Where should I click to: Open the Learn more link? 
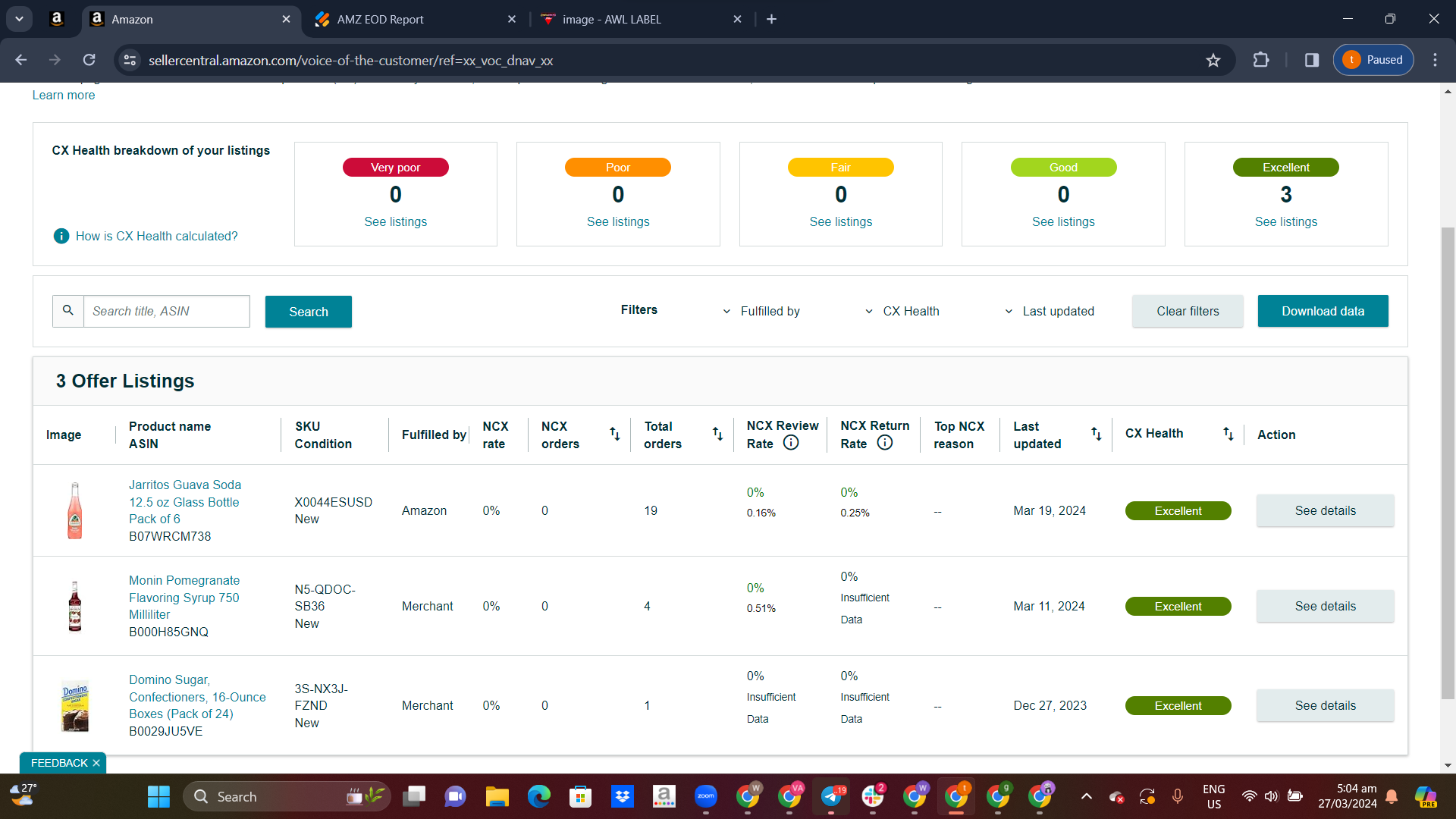[64, 95]
